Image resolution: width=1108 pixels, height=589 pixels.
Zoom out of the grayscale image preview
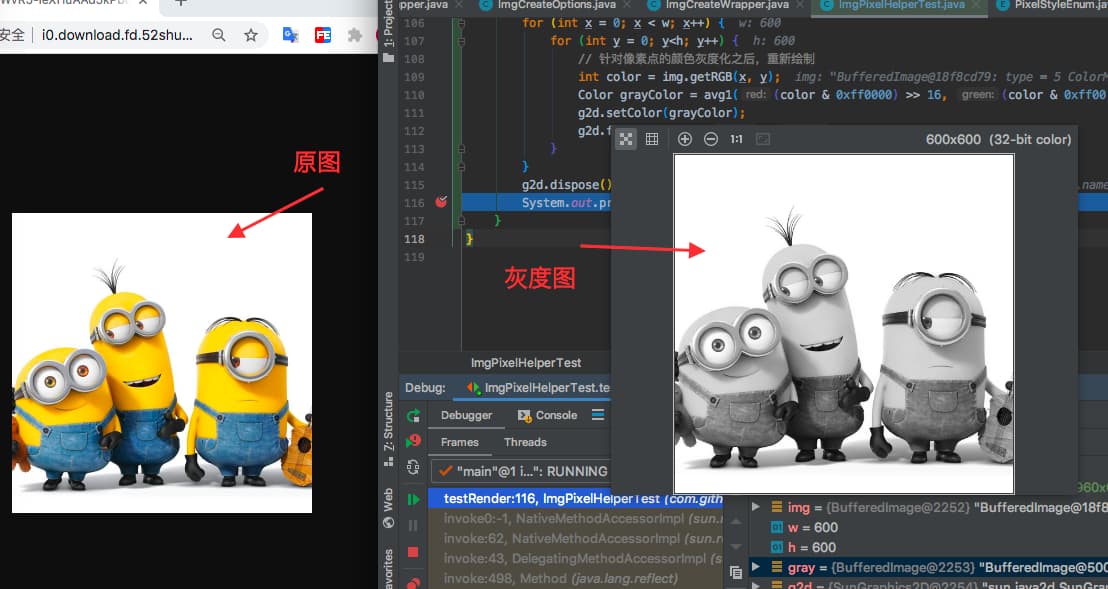pos(711,139)
